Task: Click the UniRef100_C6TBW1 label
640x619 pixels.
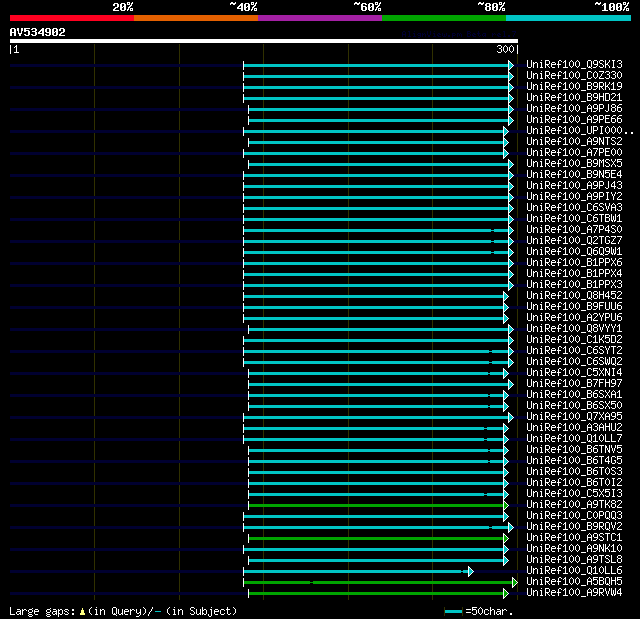Action: 574,219
